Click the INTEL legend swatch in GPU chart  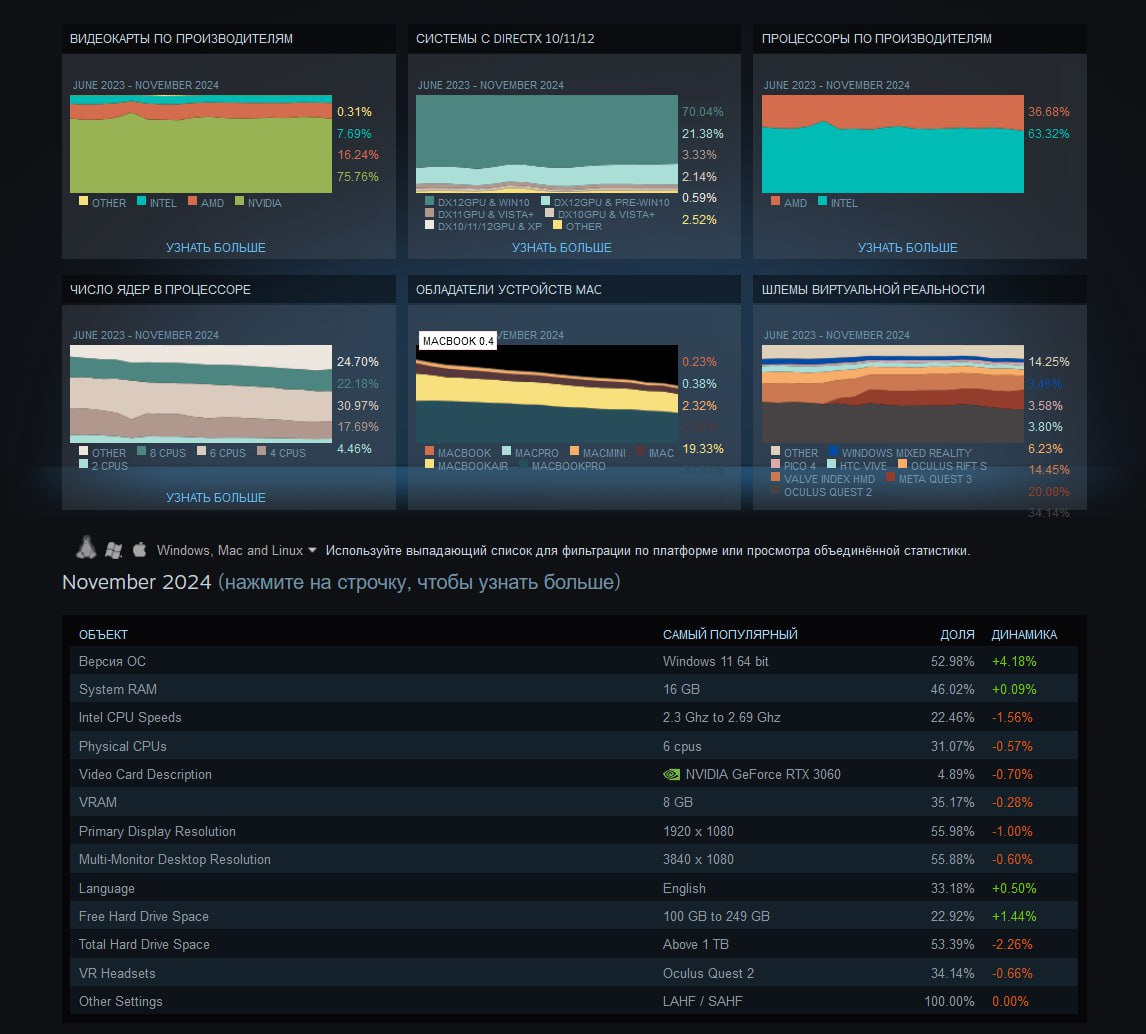[x=142, y=201]
